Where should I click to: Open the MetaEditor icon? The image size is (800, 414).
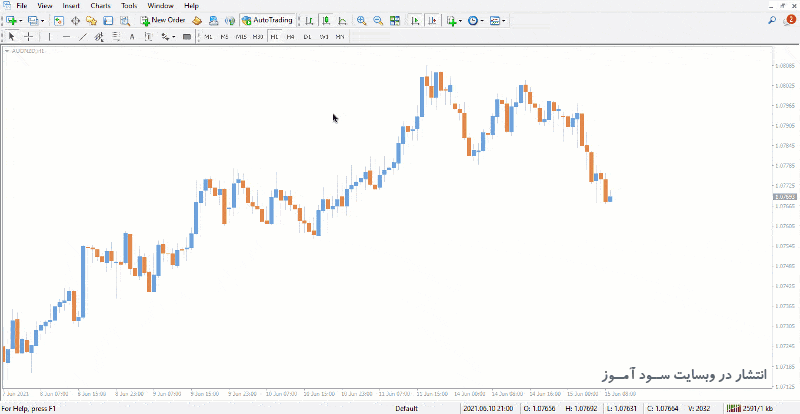(x=197, y=20)
